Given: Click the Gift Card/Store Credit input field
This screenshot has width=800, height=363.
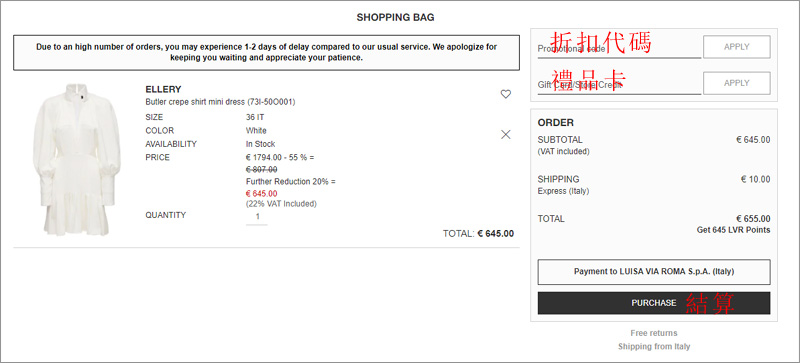Looking at the screenshot, I should [x=619, y=85].
